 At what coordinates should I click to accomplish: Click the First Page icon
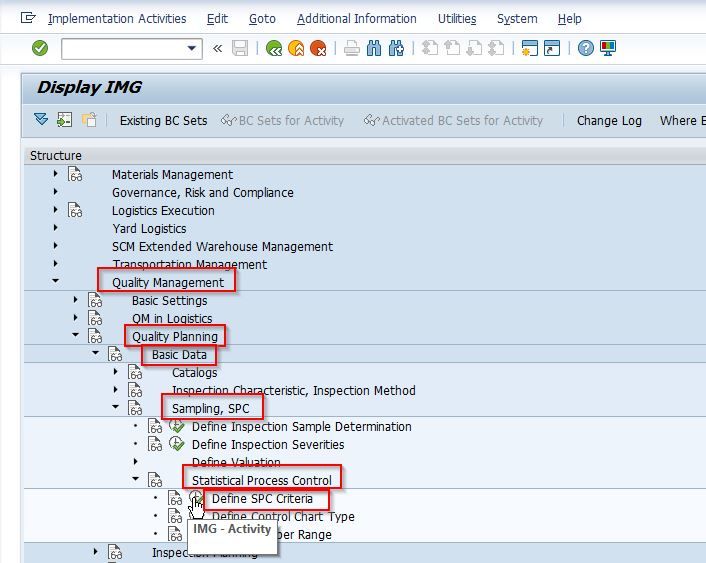point(430,48)
